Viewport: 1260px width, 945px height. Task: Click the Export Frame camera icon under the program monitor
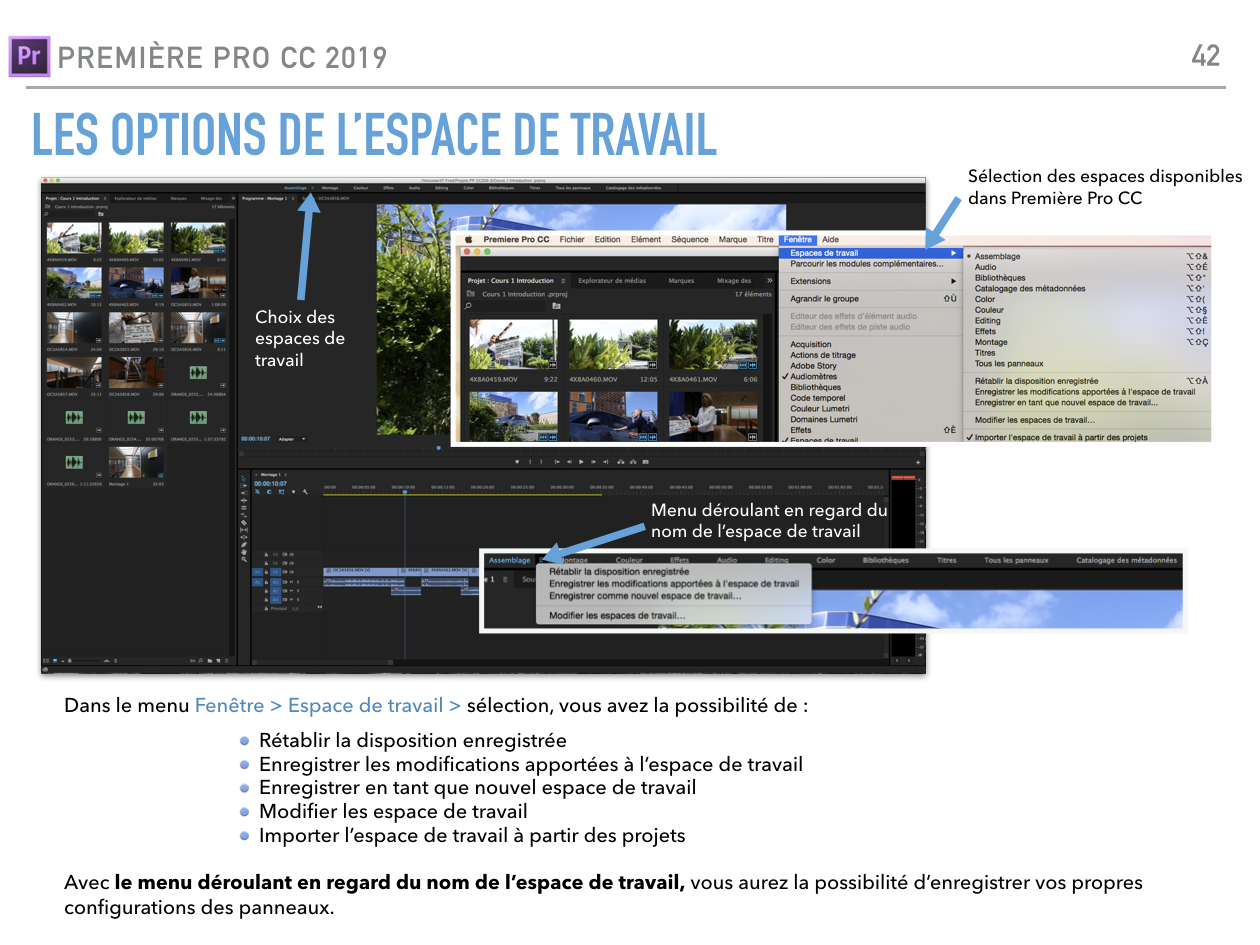644,462
